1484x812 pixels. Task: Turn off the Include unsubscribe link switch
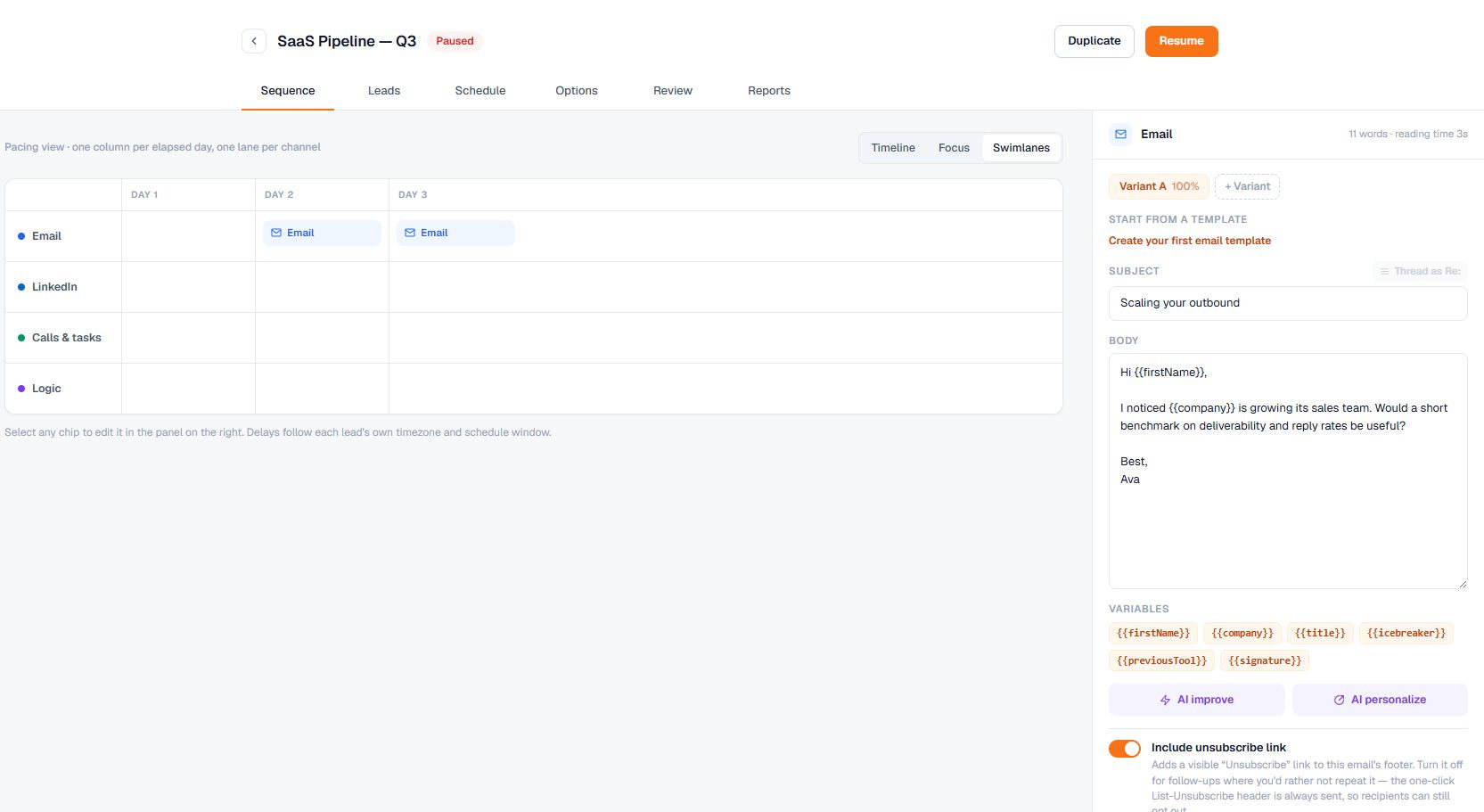(1125, 749)
